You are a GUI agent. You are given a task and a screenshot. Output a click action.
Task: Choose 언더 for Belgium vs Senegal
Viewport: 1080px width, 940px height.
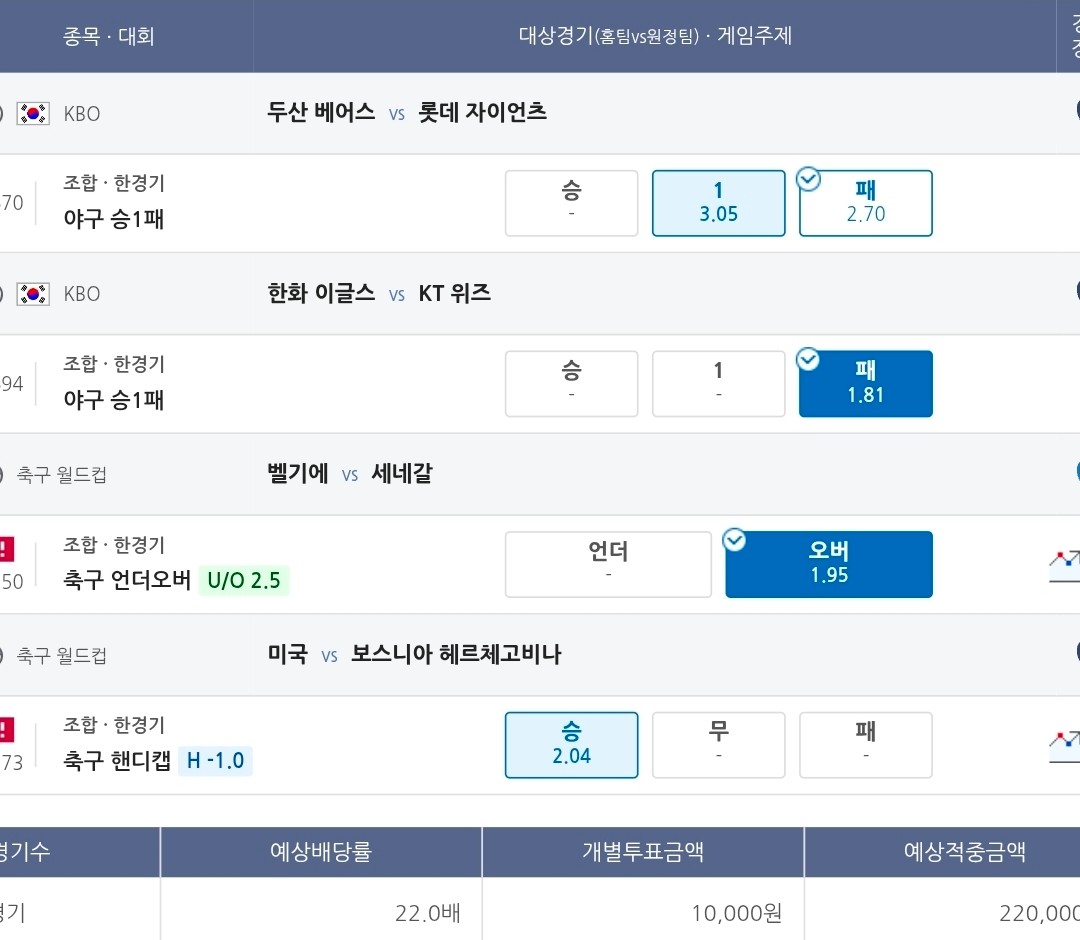(x=608, y=564)
